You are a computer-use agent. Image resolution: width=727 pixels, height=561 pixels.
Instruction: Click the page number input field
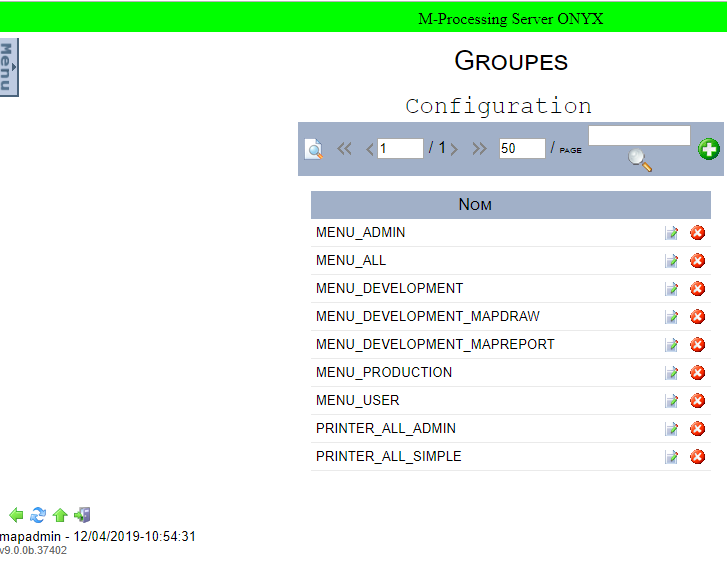pyautogui.click(x=400, y=149)
